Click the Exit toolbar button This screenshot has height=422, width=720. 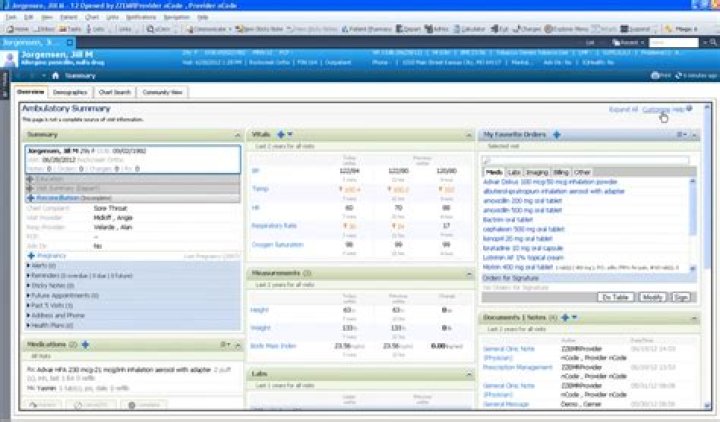click(x=500, y=29)
